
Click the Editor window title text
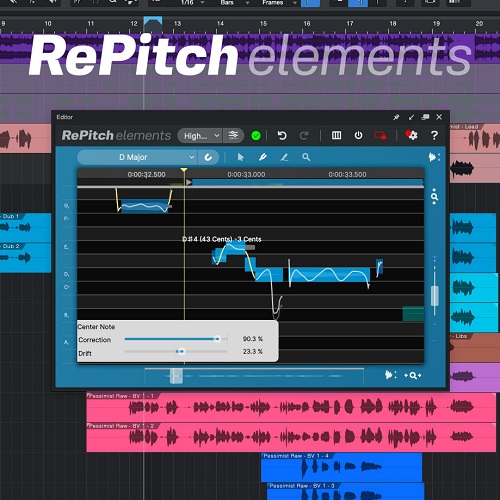click(x=65, y=117)
